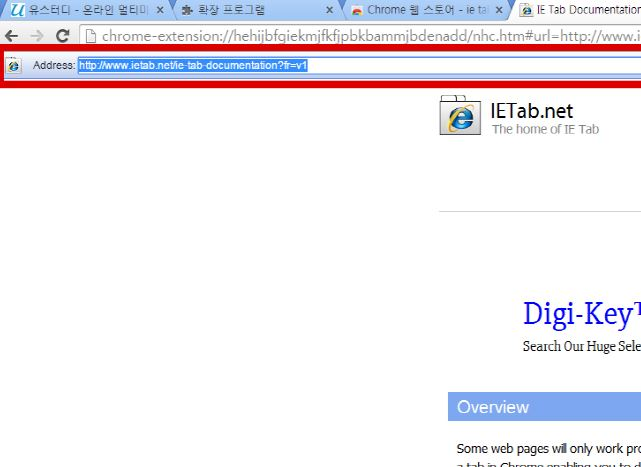Click the puzzle piece extensions tab favicon
The width and height of the screenshot is (641, 467).
[x=186, y=10]
